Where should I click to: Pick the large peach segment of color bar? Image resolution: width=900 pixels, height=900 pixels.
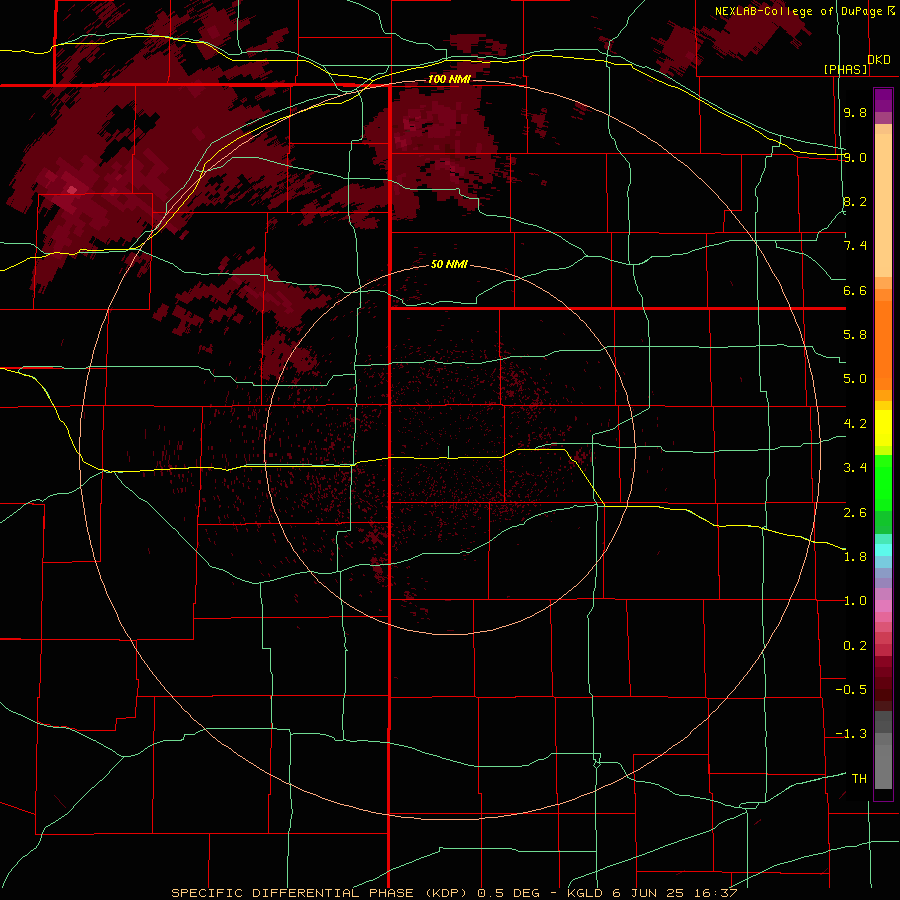coord(883,205)
